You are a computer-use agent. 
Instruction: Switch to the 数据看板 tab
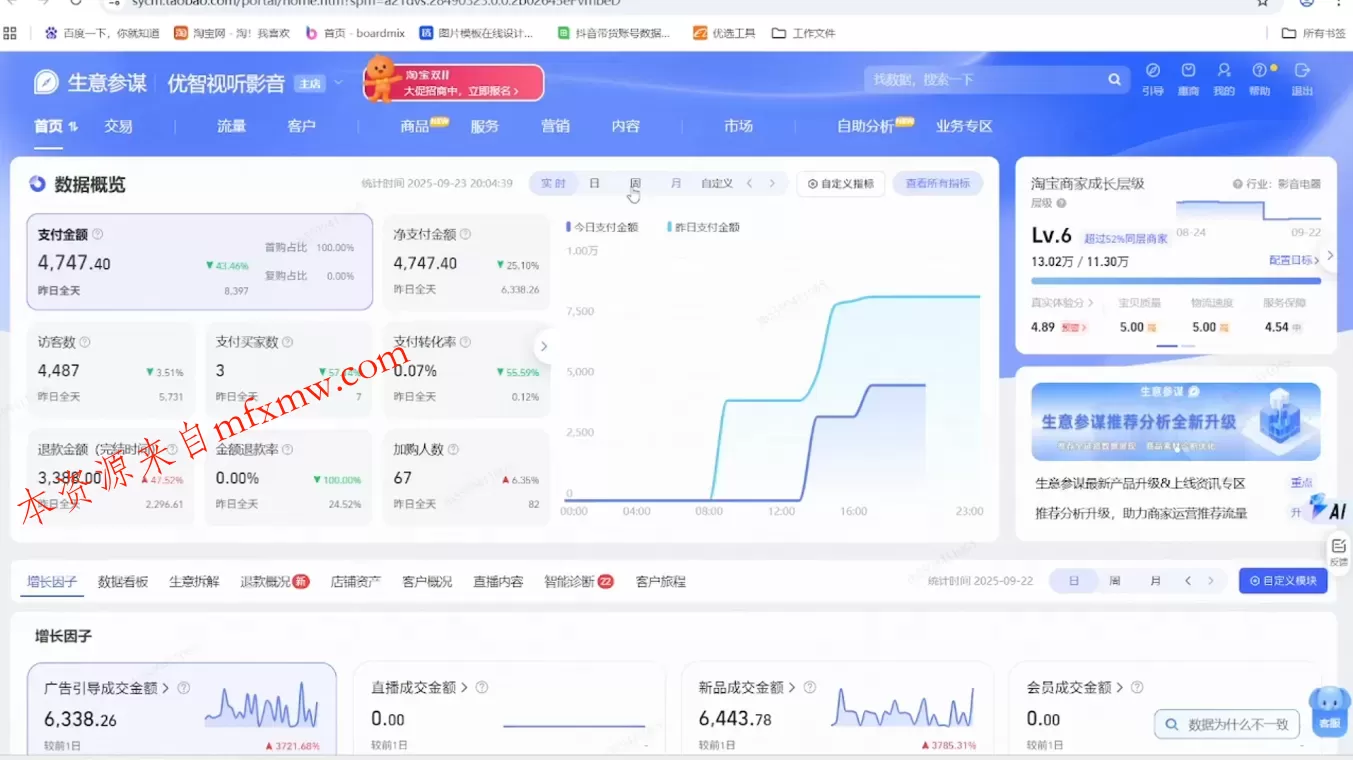123,581
